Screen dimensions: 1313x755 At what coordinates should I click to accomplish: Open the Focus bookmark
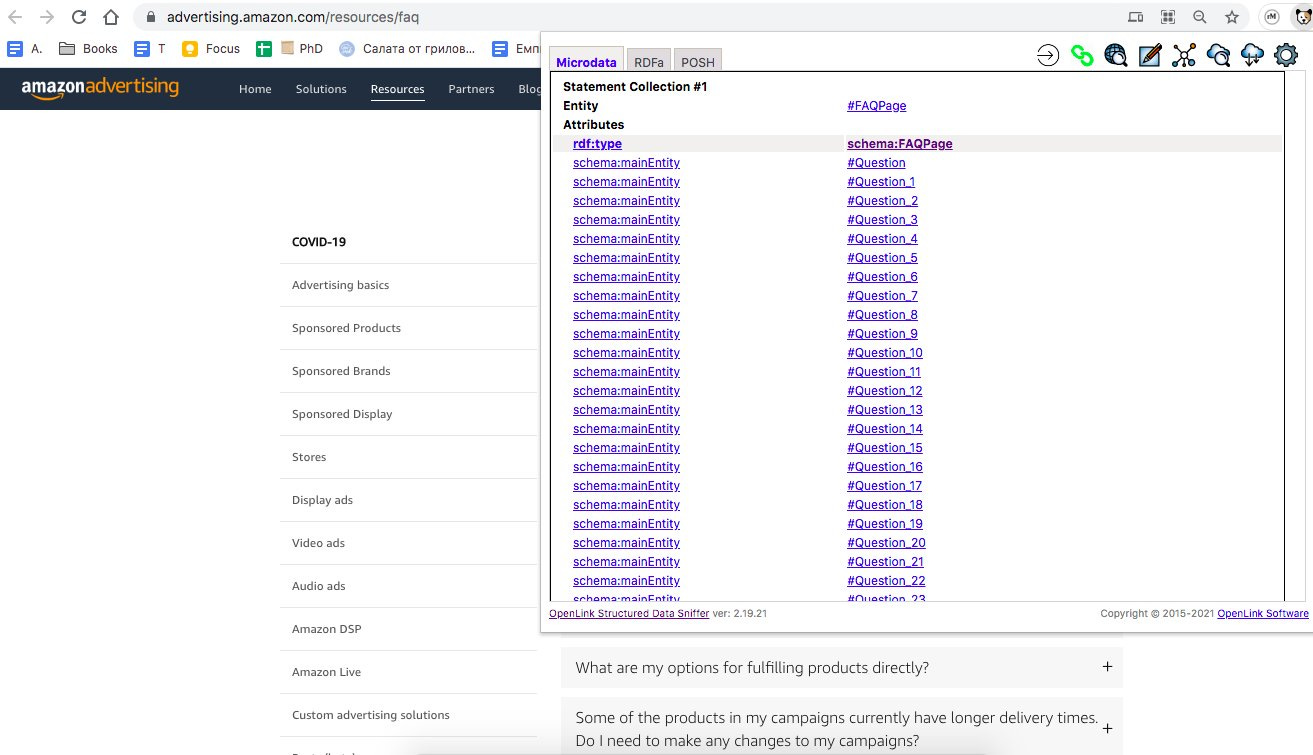pos(211,48)
